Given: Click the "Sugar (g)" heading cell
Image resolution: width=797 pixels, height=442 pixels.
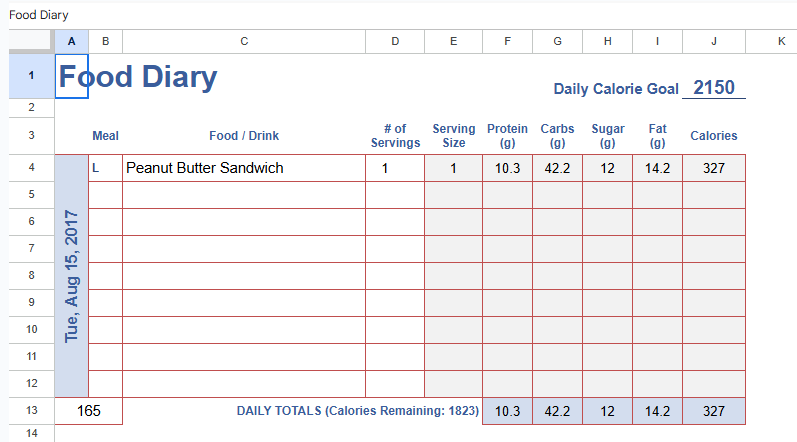Looking at the screenshot, I should point(607,135).
